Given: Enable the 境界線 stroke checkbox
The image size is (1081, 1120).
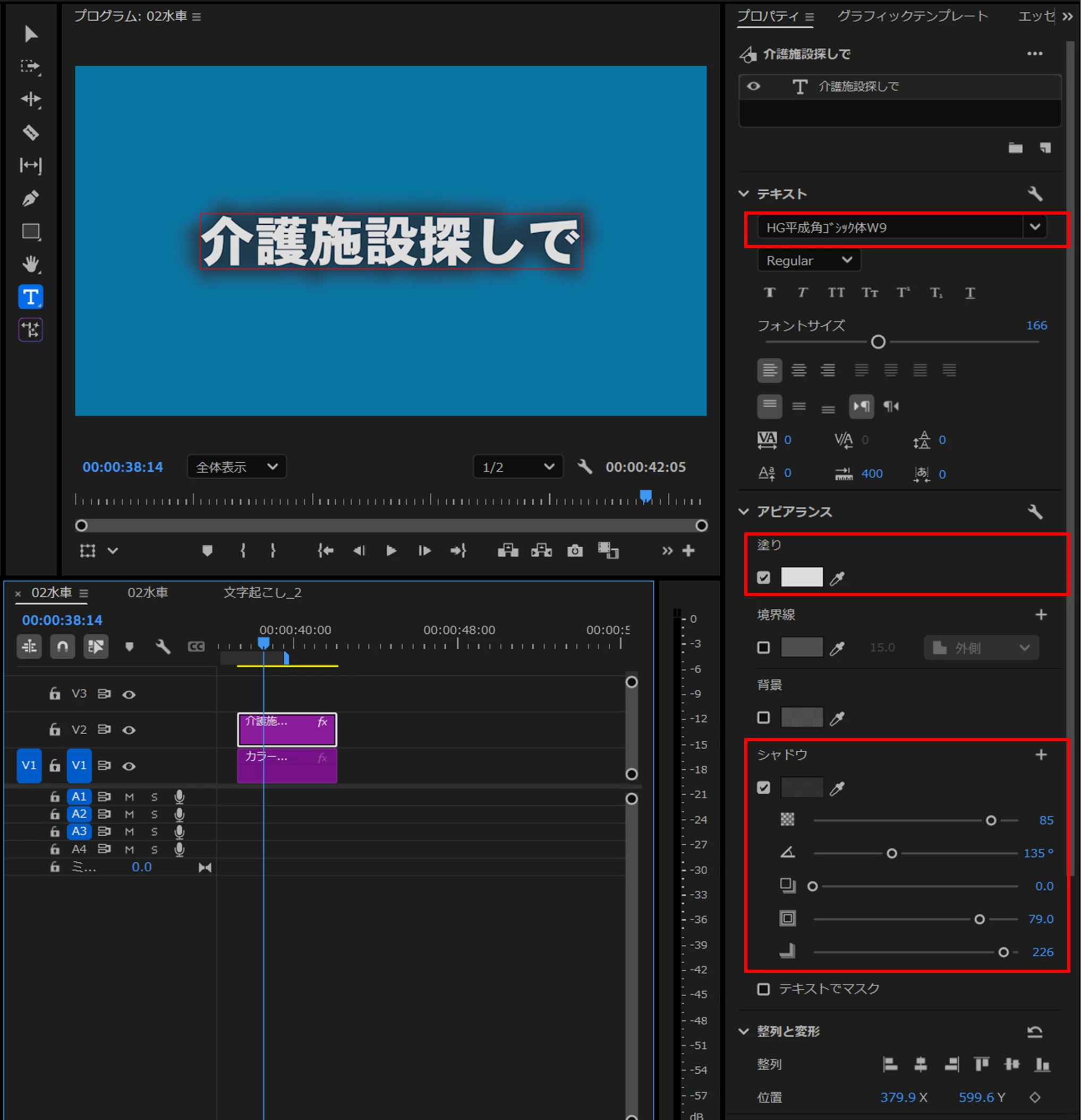Looking at the screenshot, I should point(763,648).
